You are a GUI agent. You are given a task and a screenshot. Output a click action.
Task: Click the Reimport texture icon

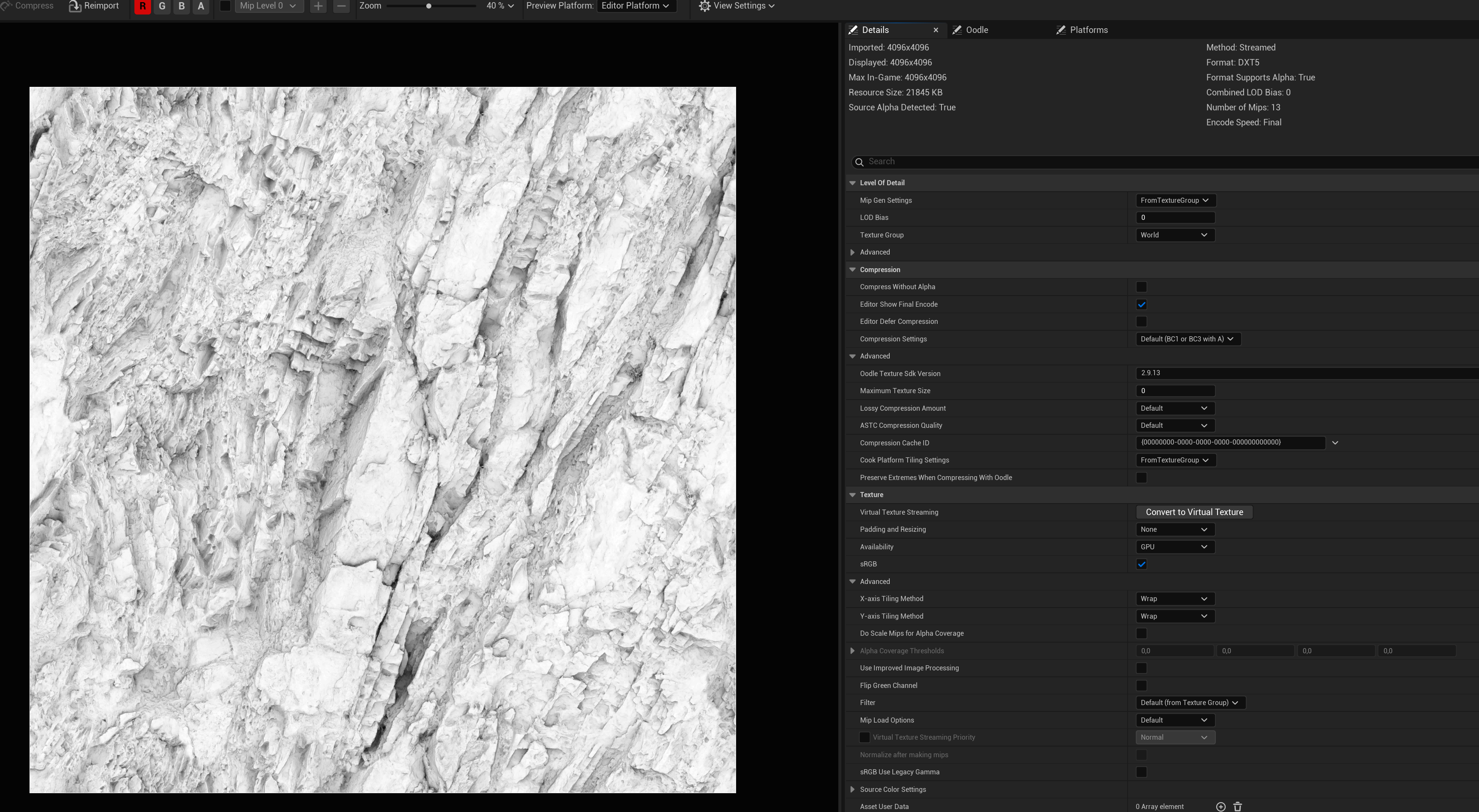pos(74,6)
